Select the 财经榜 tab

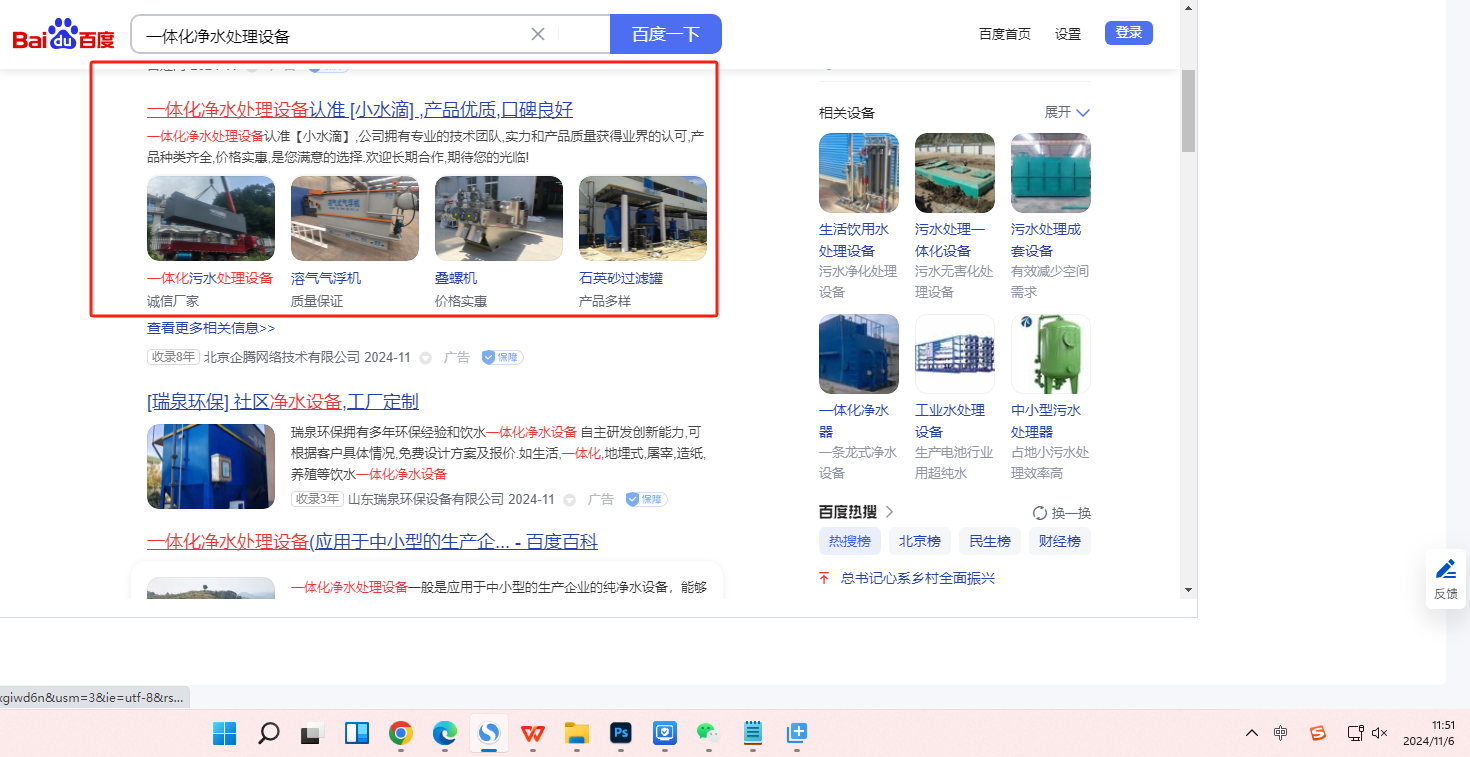(x=1059, y=541)
